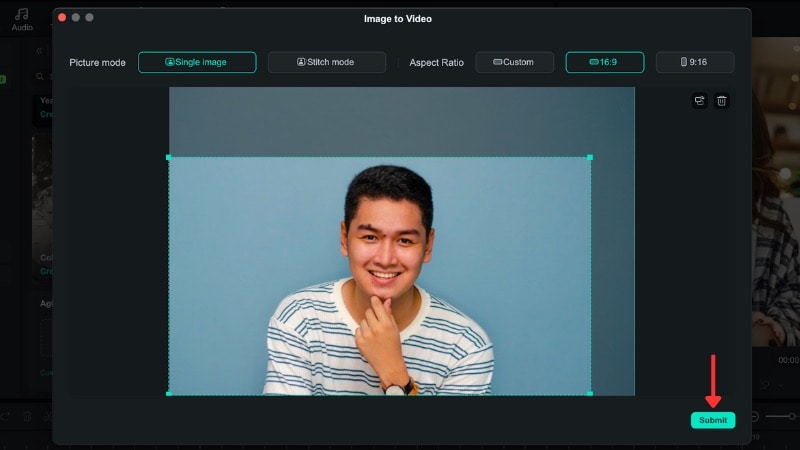Viewport: 800px width, 450px height.
Task: Click bottom-right crop handle
Action: [x=590, y=393]
